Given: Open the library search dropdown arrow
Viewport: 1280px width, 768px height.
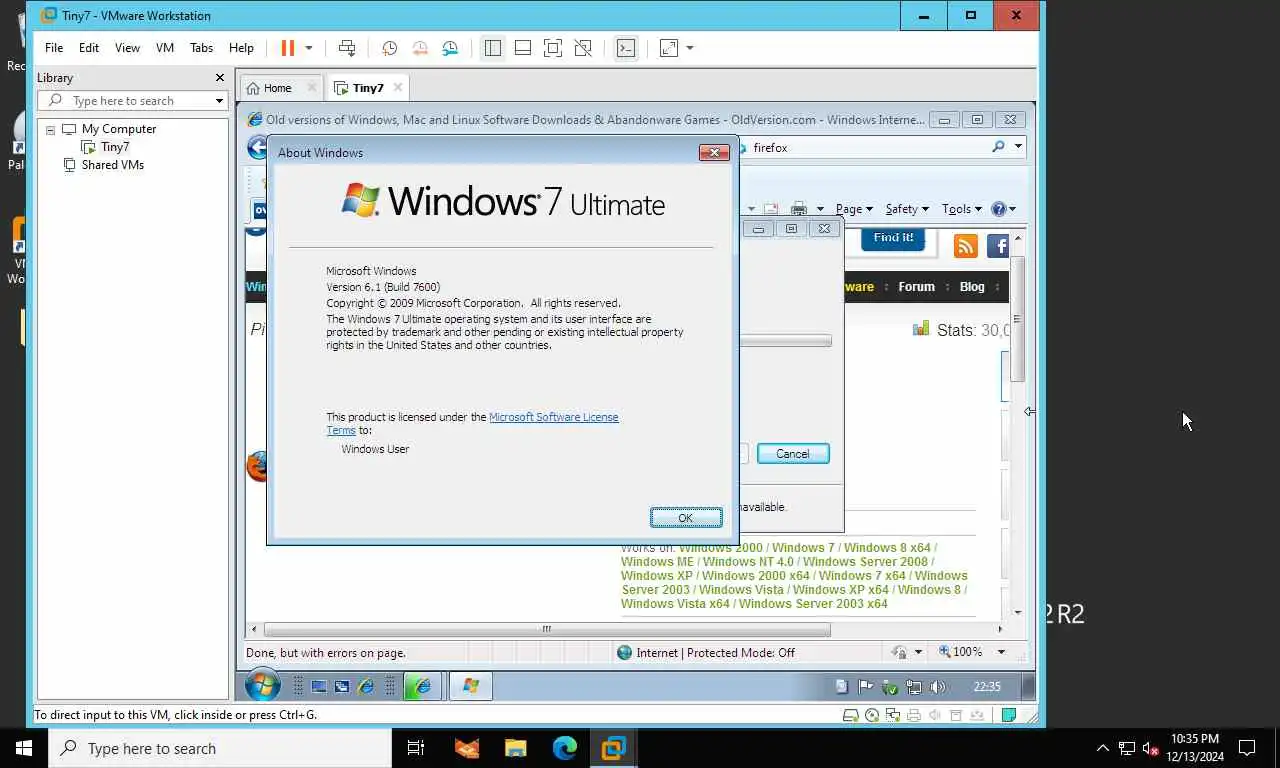Looking at the screenshot, I should pyautogui.click(x=219, y=101).
